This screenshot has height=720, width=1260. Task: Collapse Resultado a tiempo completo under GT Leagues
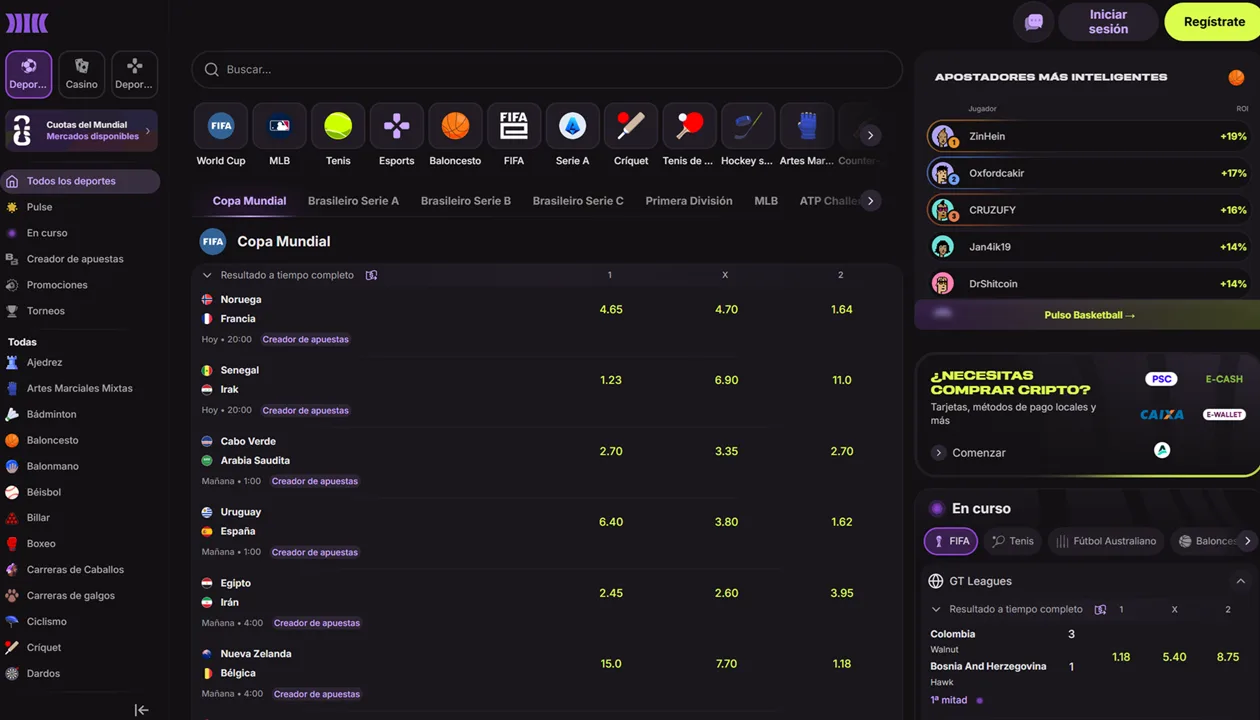[936, 609]
